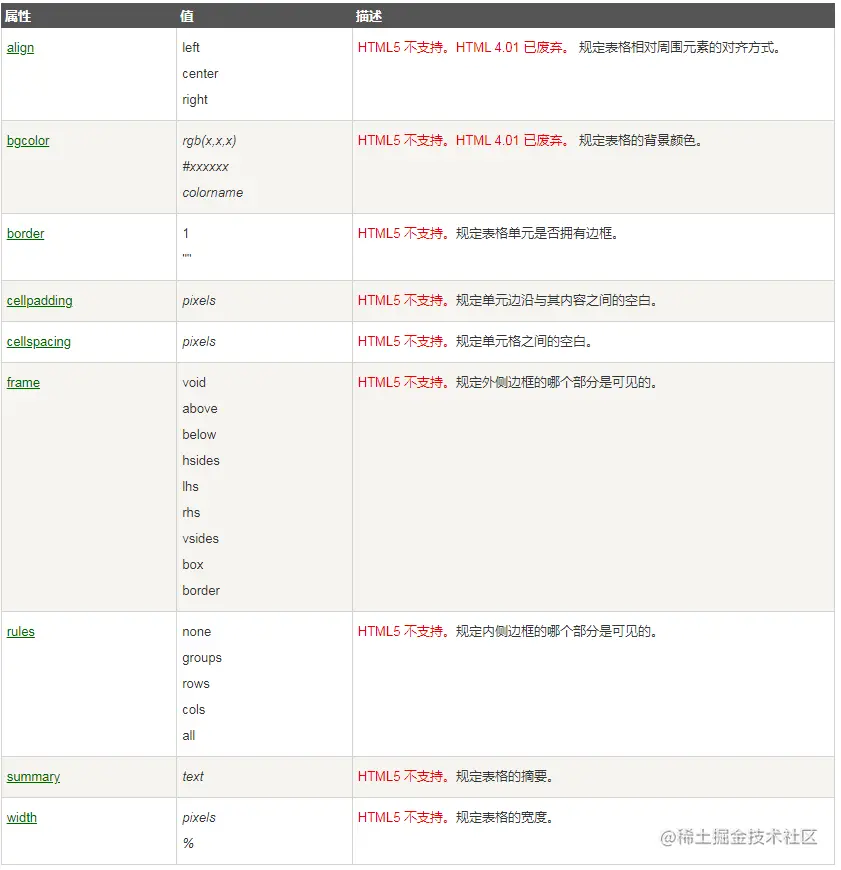The image size is (841, 870).
Task: Click the 属性 column header
Action: click(x=17, y=16)
